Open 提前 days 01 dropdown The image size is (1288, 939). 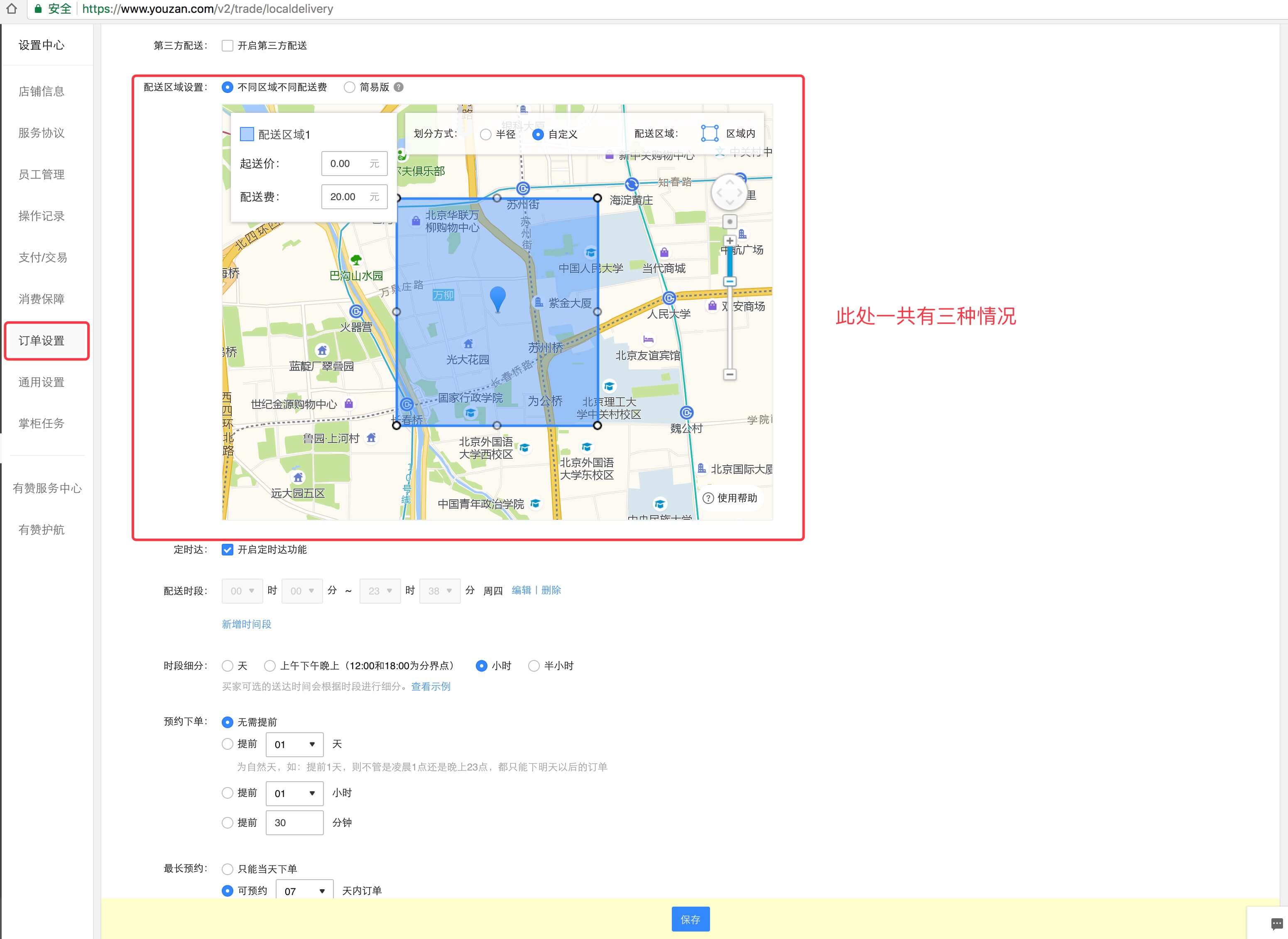pos(294,745)
